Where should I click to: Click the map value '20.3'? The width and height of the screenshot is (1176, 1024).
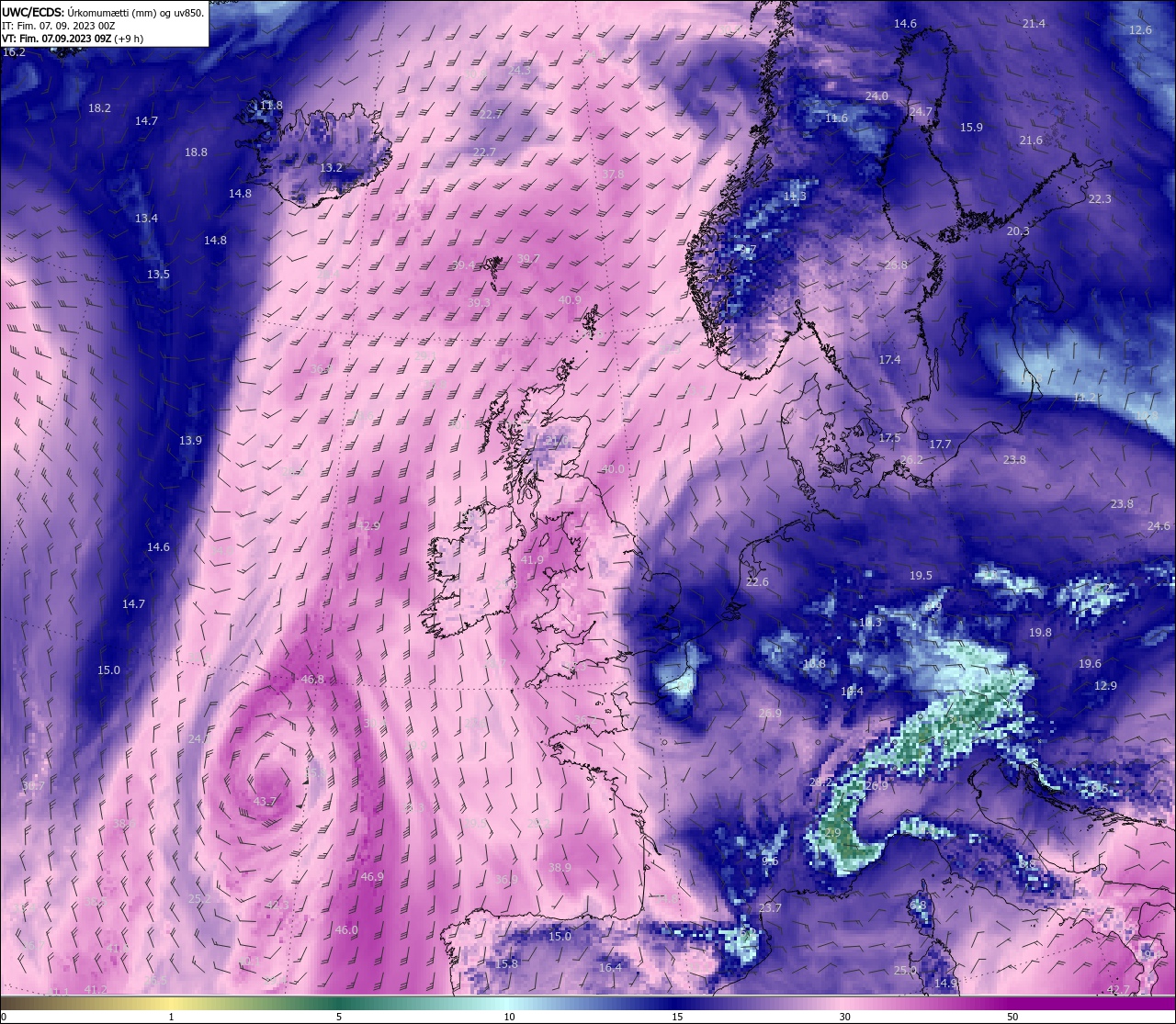pyautogui.click(x=1018, y=231)
